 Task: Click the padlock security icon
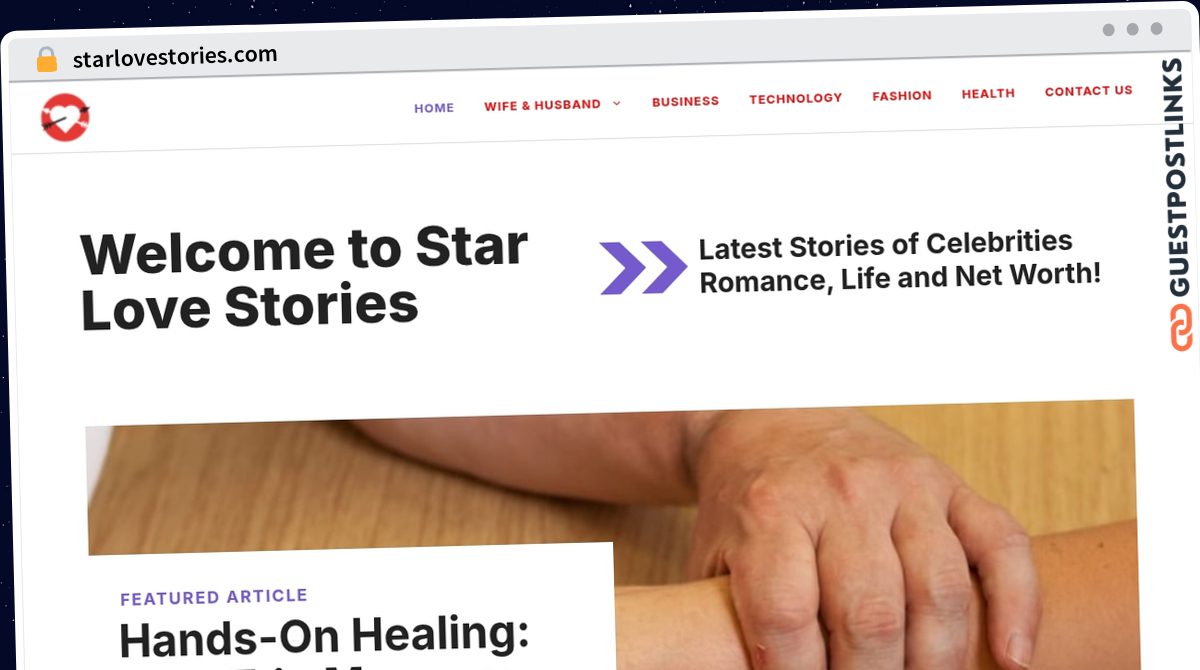(47, 60)
